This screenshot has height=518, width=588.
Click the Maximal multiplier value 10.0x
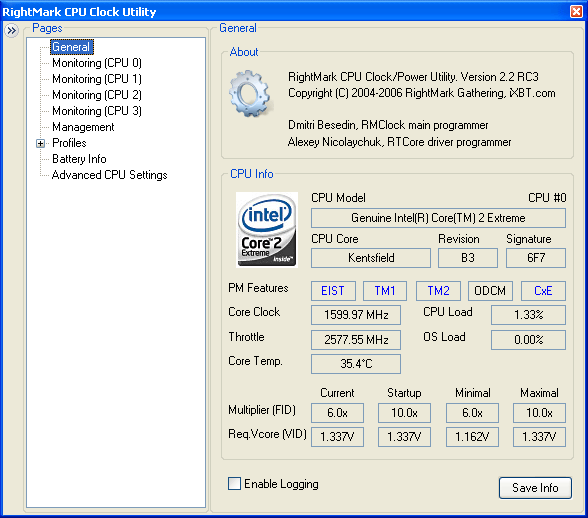[x=539, y=413]
